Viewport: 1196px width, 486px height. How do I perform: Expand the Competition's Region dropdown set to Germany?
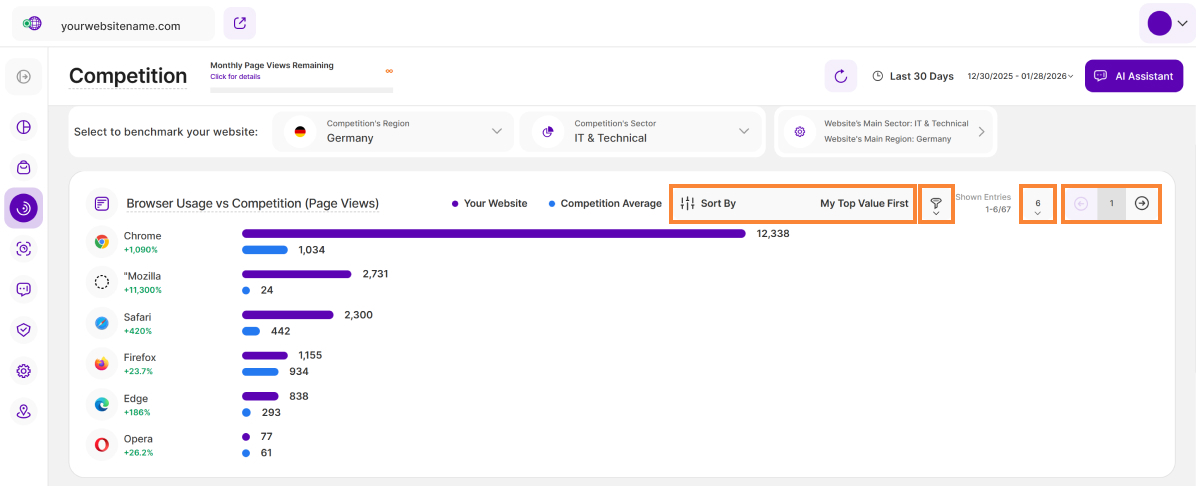(x=393, y=132)
